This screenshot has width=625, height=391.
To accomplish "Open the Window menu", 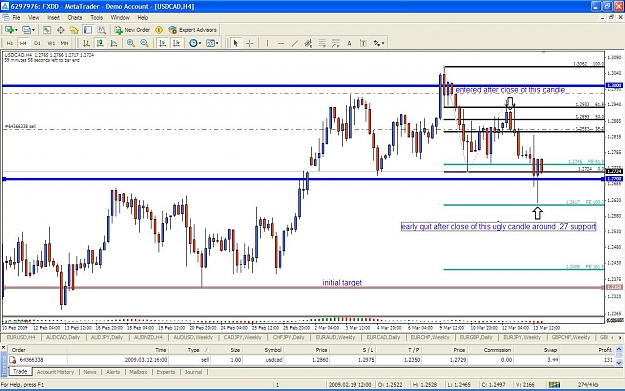I will coord(120,18).
